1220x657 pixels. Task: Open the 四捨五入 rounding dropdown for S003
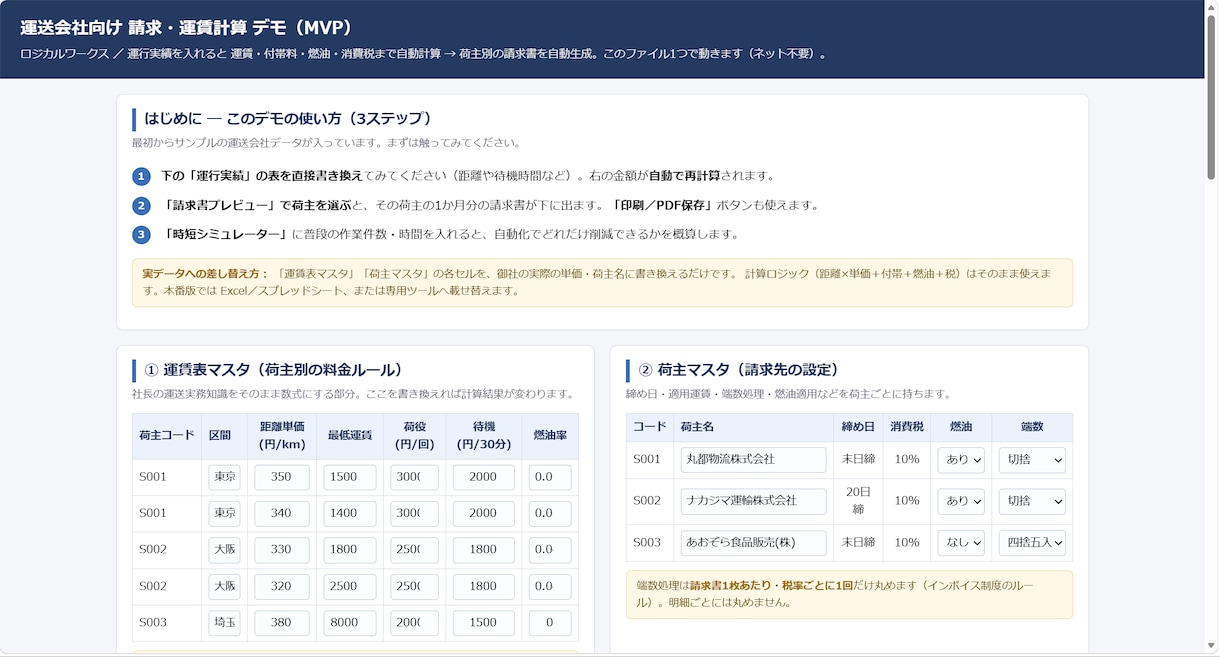click(x=1032, y=543)
